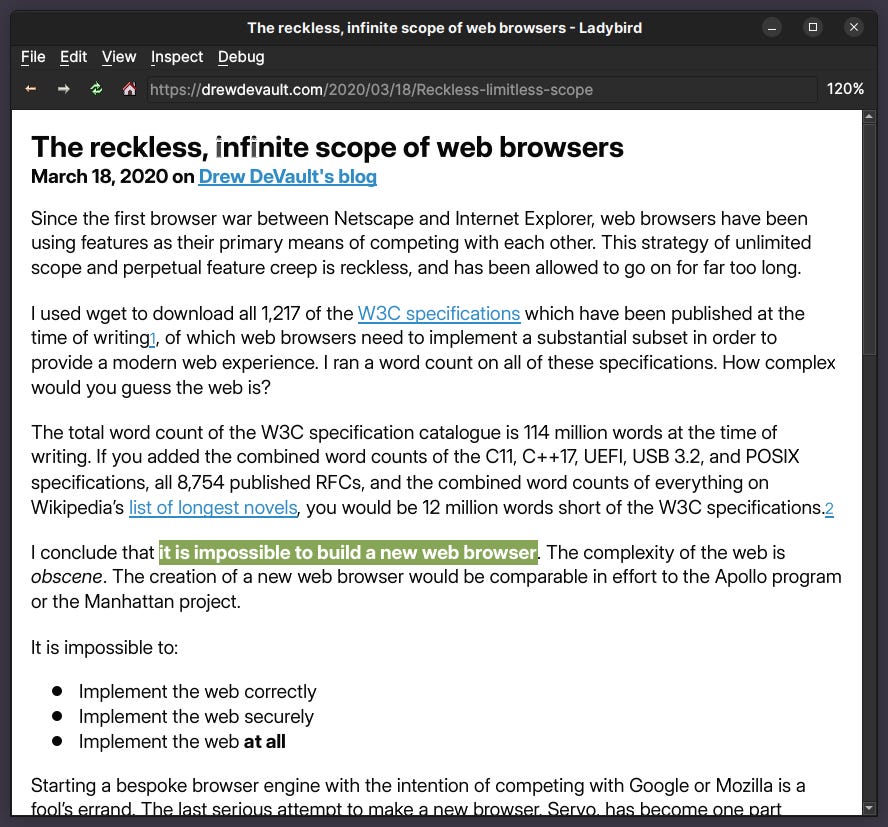The height and width of the screenshot is (827, 888).
Task: Click footnote 1 after 'time of writing'
Action: click(152, 339)
